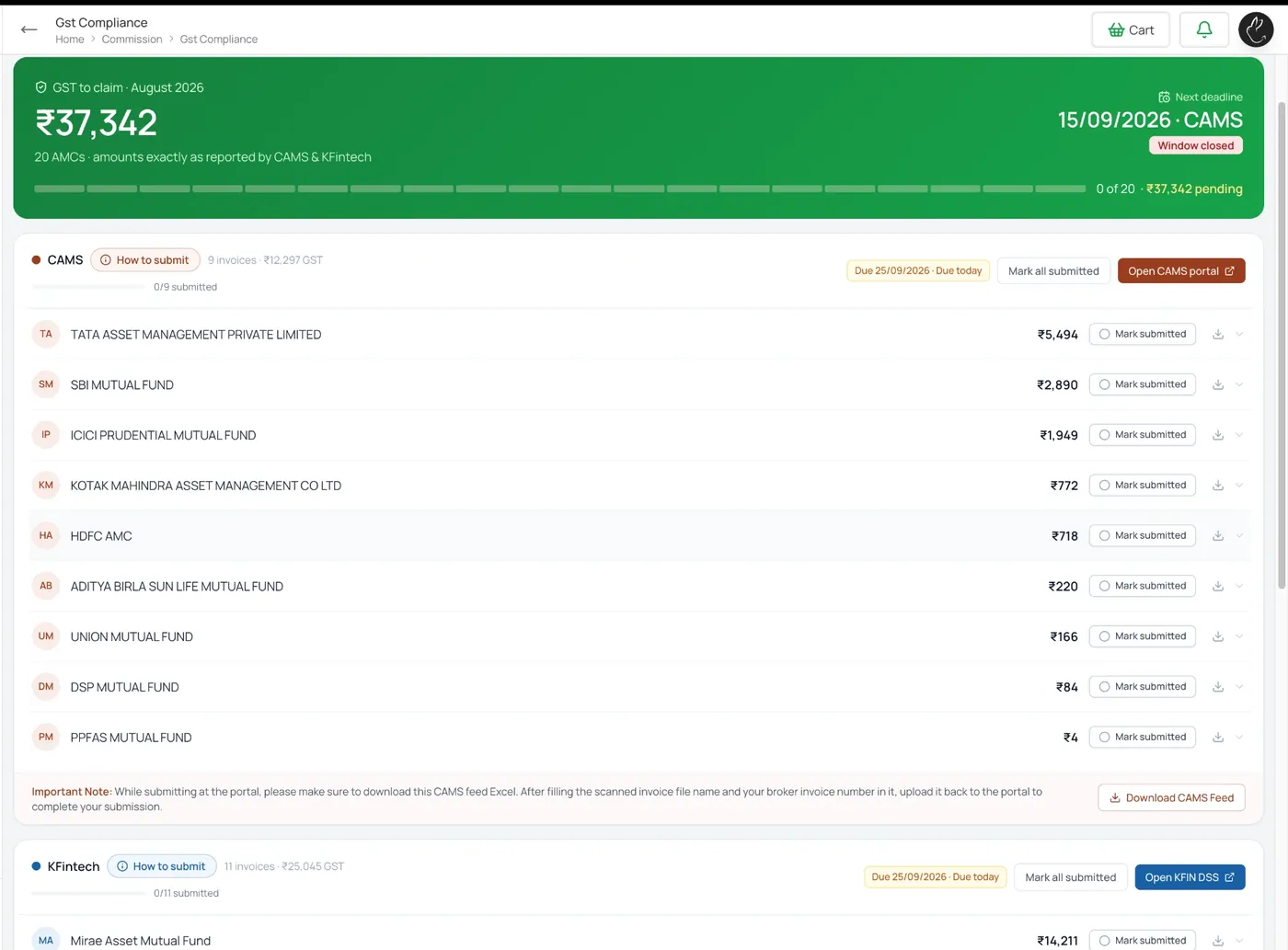This screenshot has height=950, width=1288.
Task: Download invoice for KOTAK MAHINDRA row
Action: (1218, 486)
